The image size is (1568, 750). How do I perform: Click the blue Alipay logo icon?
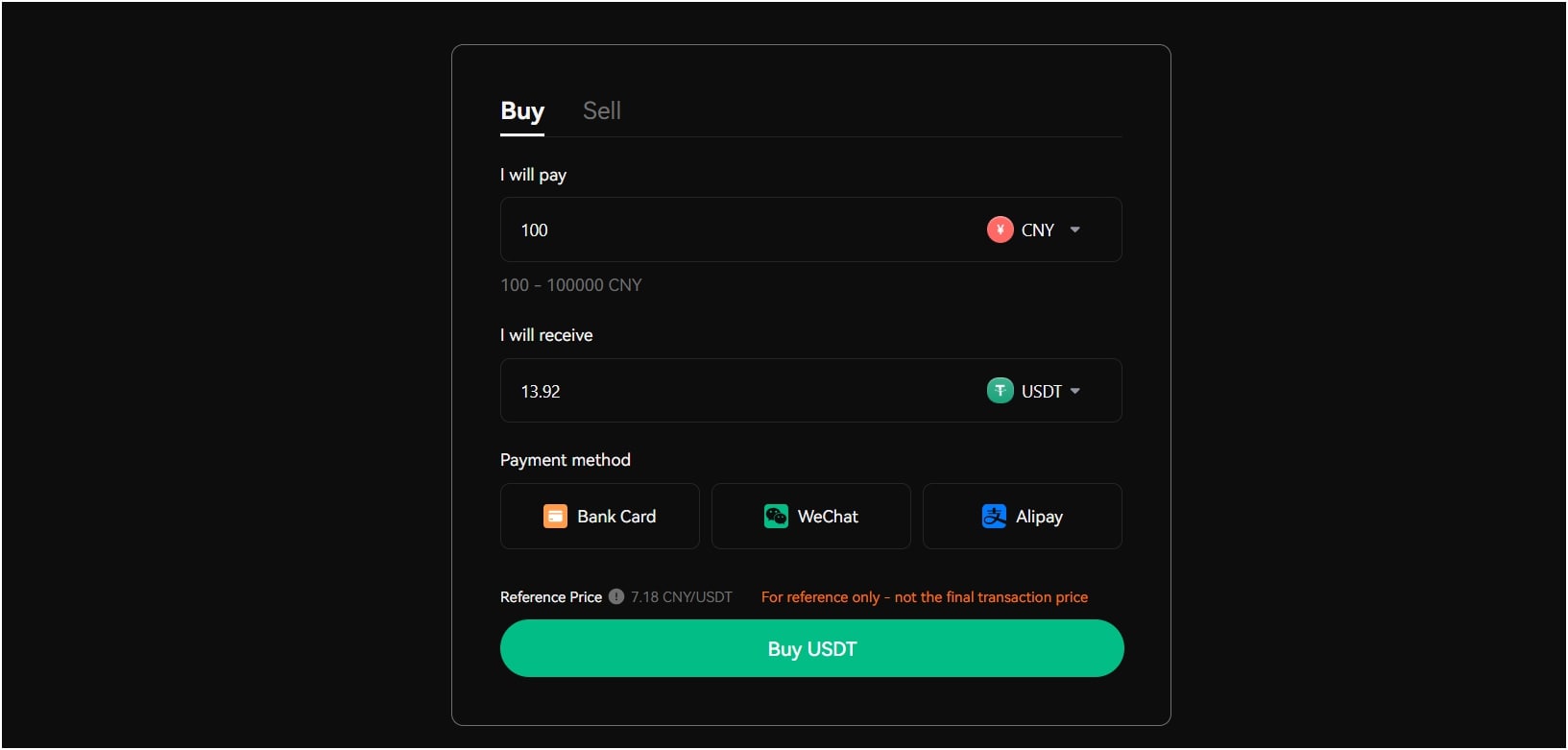click(994, 517)
